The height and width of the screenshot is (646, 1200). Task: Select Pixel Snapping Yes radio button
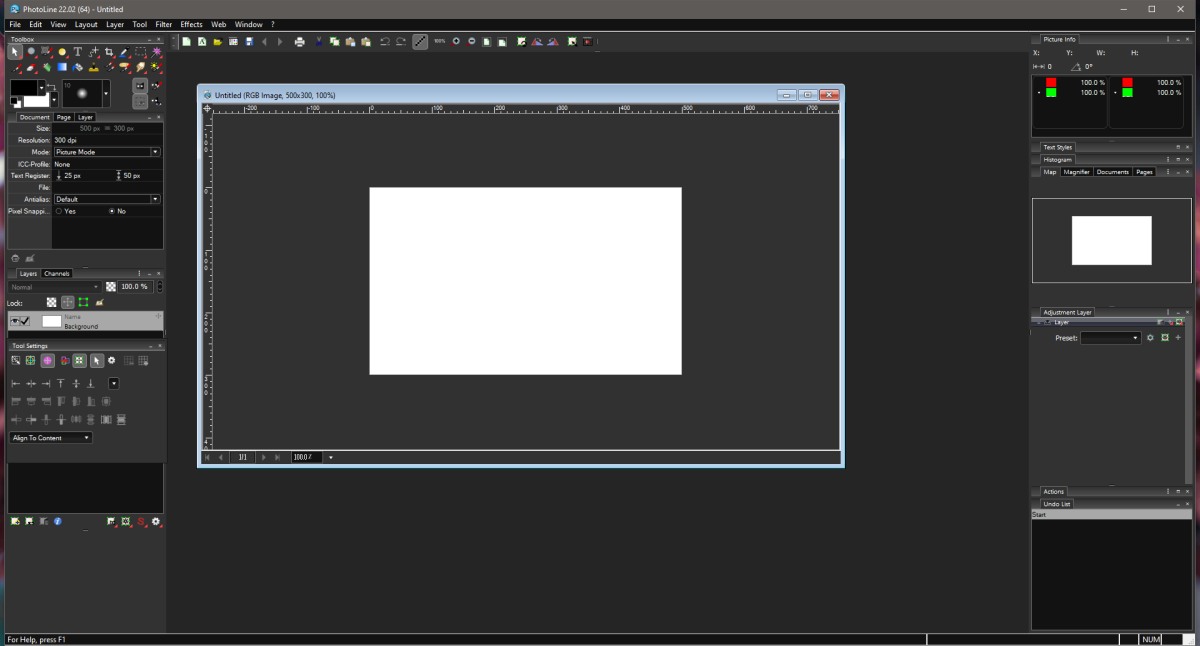point(59,211)
